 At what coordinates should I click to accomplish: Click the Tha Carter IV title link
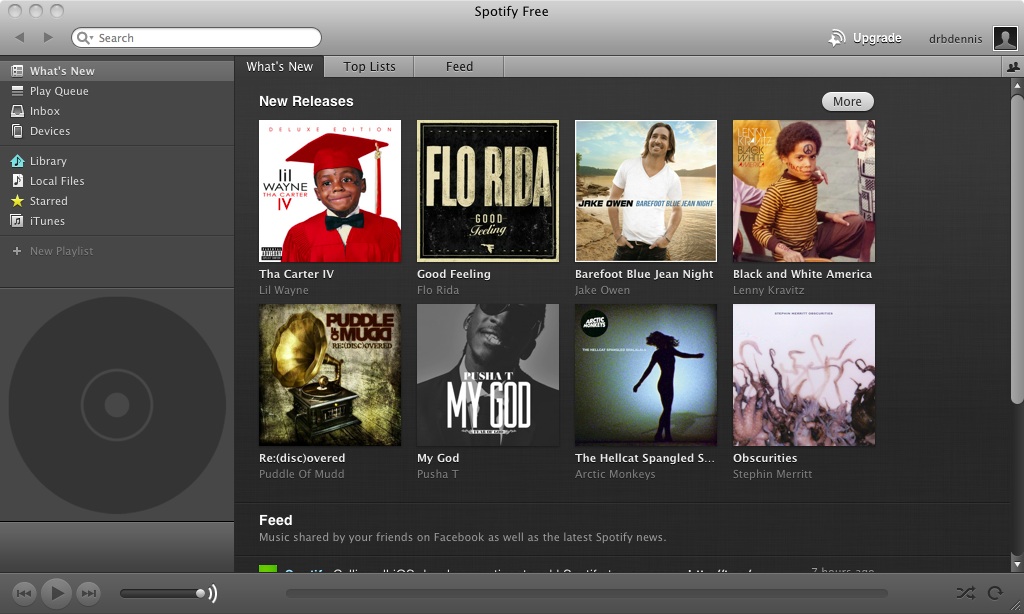(x=296, y=274)
